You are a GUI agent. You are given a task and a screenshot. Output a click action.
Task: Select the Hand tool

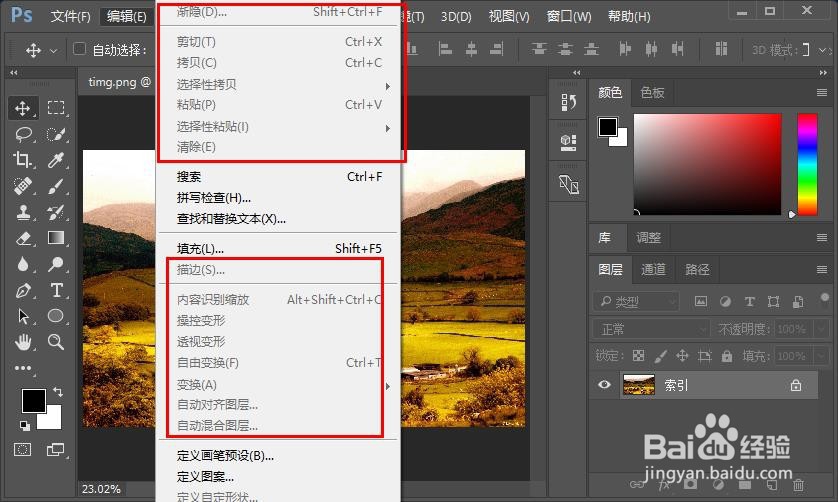[x=22, y=342]
